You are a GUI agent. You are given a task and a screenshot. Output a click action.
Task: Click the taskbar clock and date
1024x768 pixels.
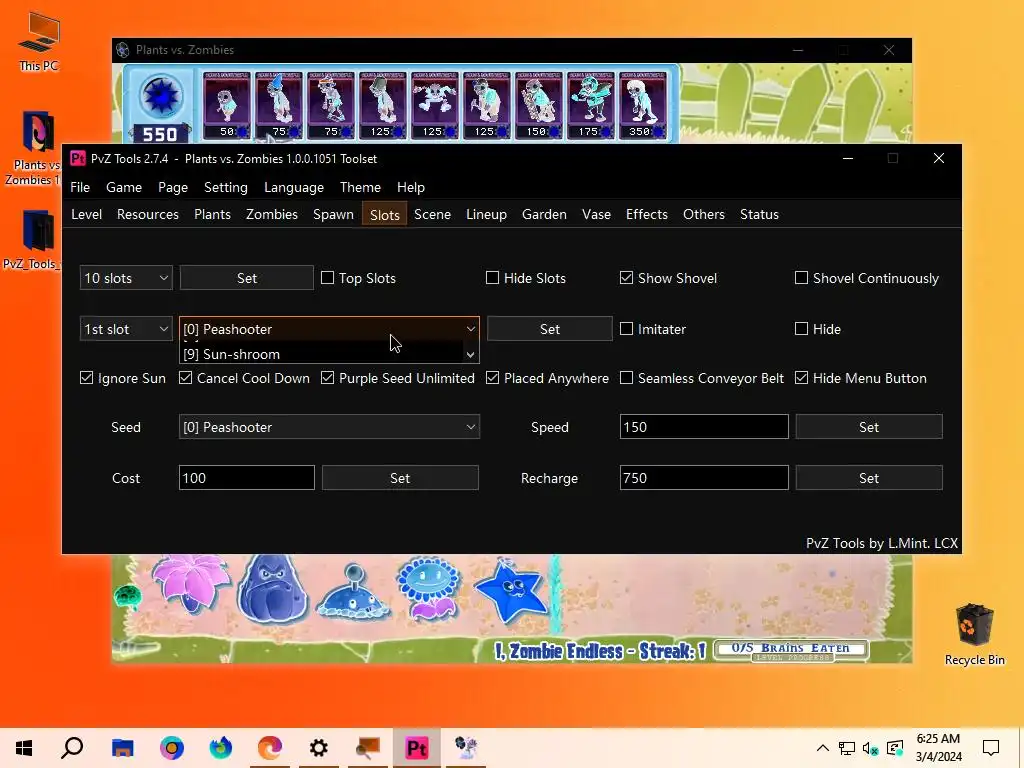click(938, 748)
